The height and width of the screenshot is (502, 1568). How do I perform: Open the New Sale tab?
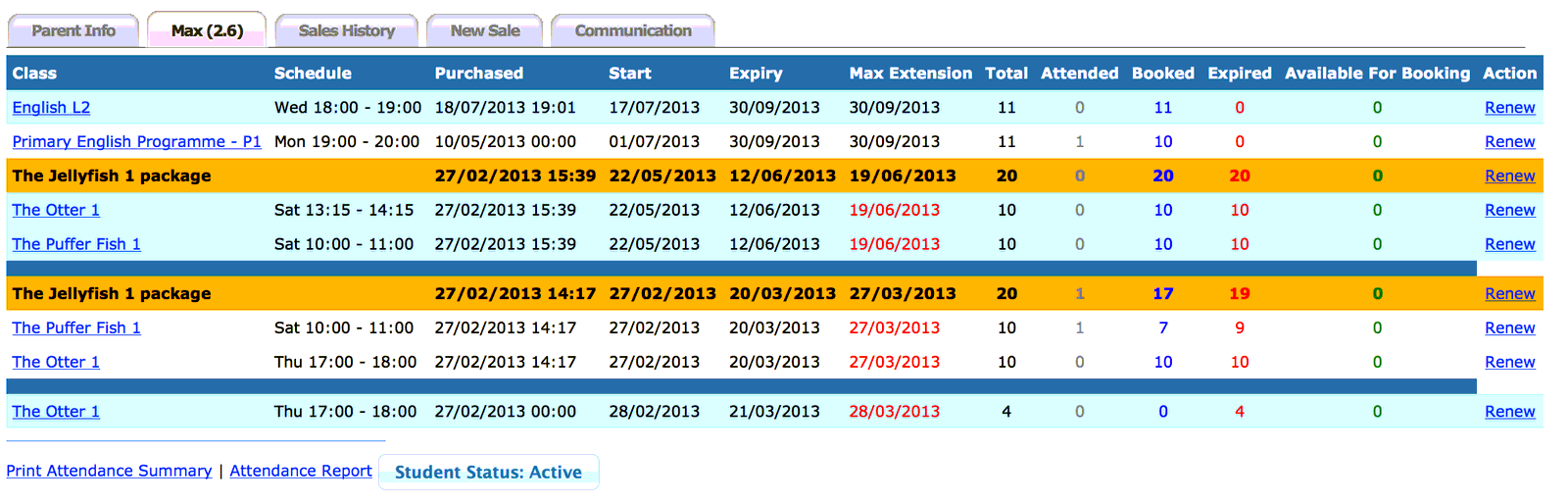pyautogui.click(x=485, y=30)
